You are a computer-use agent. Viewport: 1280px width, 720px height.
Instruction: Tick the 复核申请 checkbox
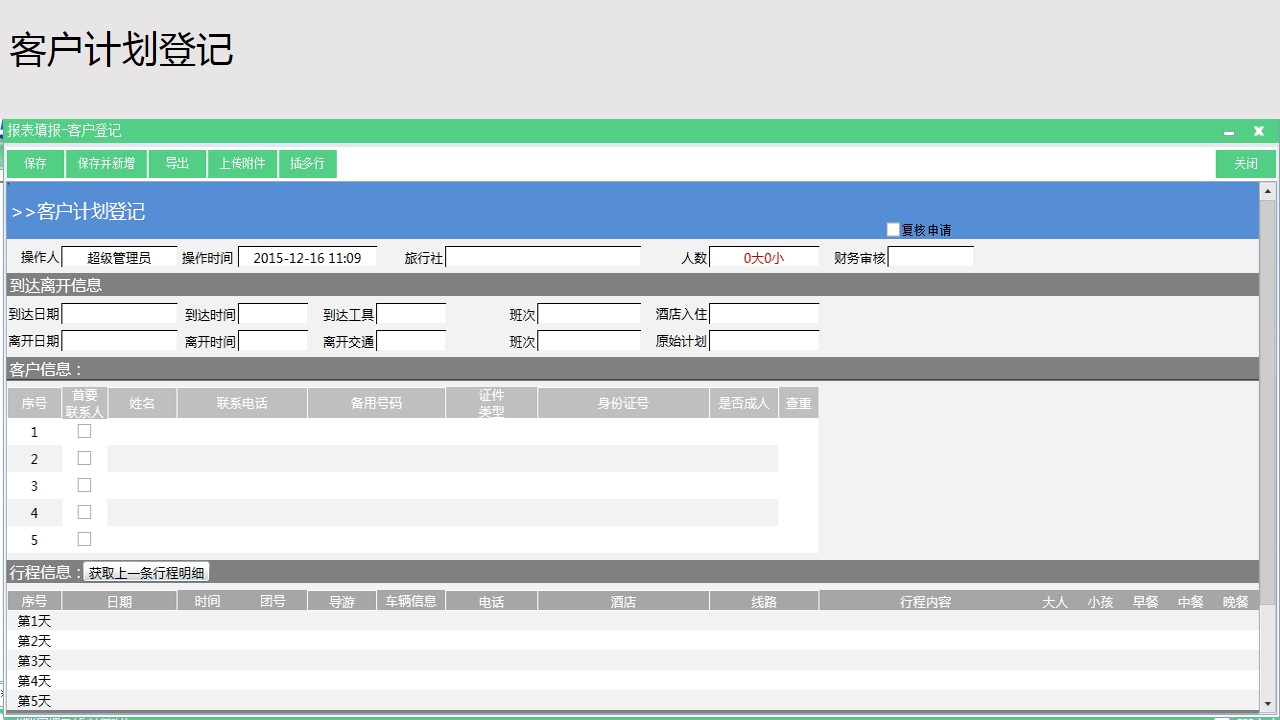[894, 230]
